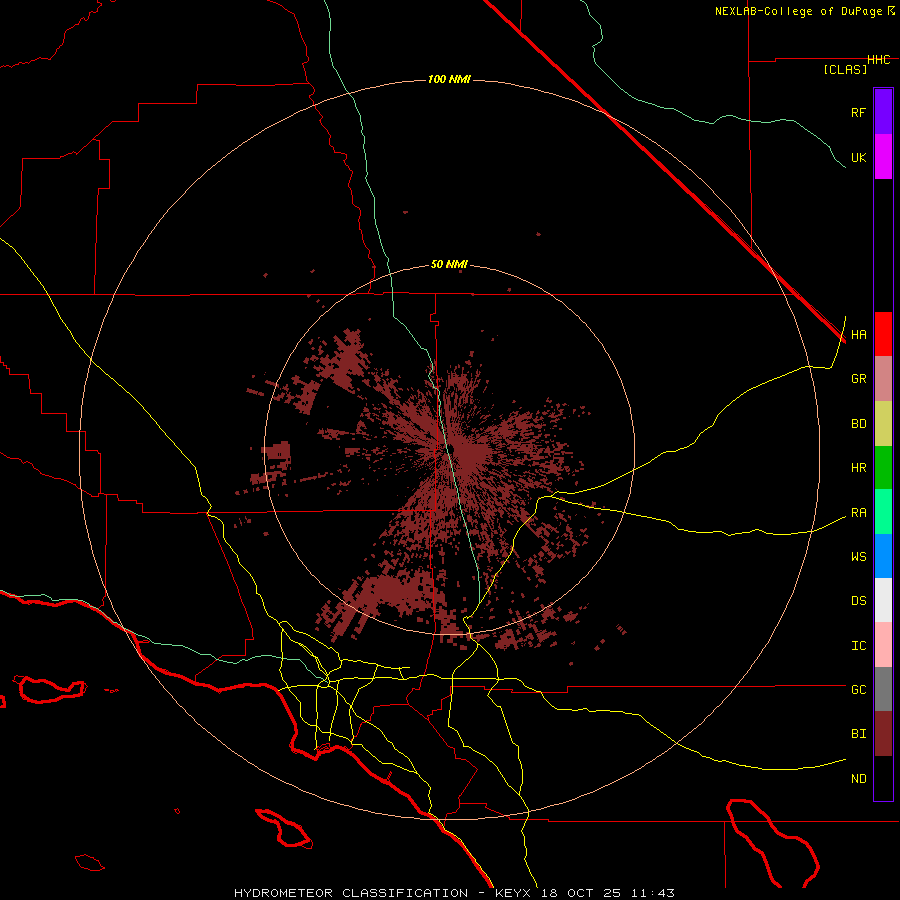The height and width of the screenshot is (900, 900).
Task: Click the BD legend label
Action: click(x=858, y=424)
